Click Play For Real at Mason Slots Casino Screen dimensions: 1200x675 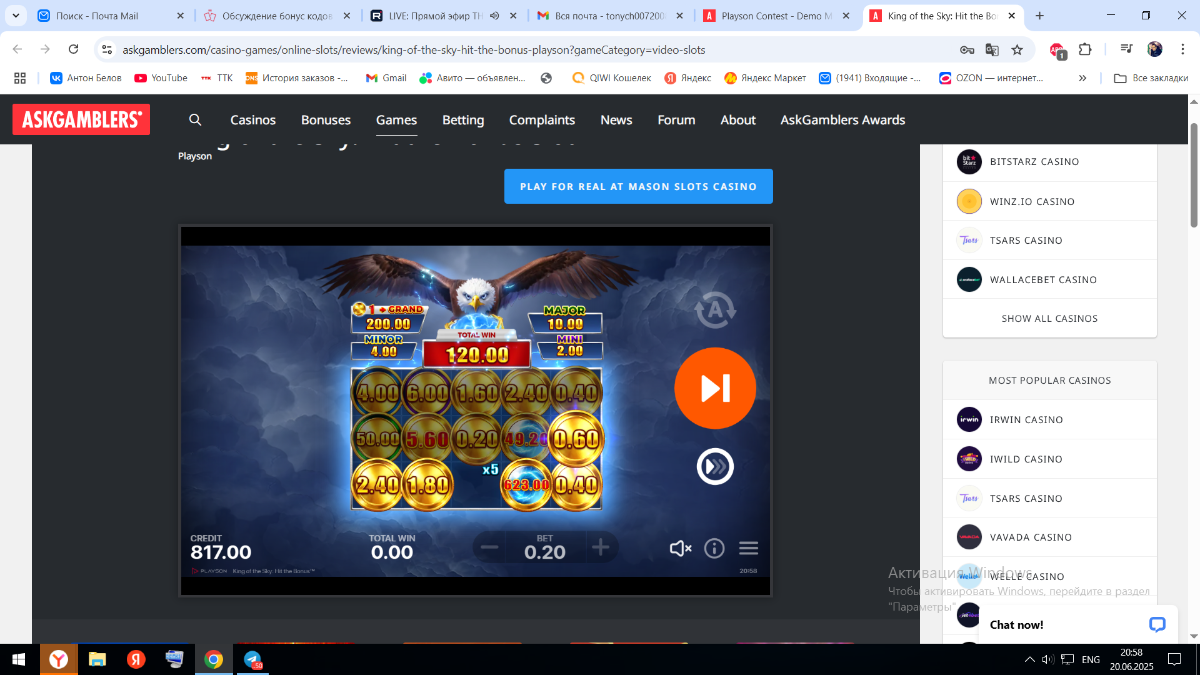[x=638, y=187]
